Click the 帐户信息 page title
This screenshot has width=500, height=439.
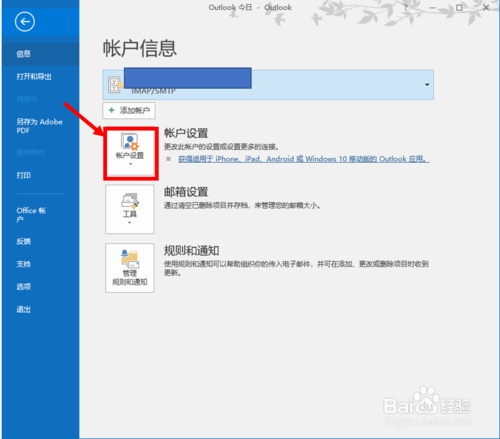(x=140, y=48)
